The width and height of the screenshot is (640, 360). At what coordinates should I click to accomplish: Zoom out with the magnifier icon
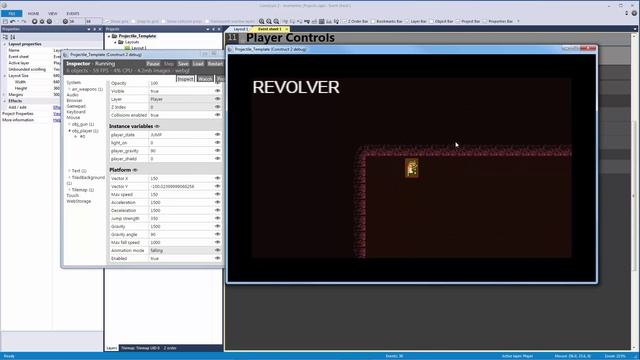tap(269, 21)
